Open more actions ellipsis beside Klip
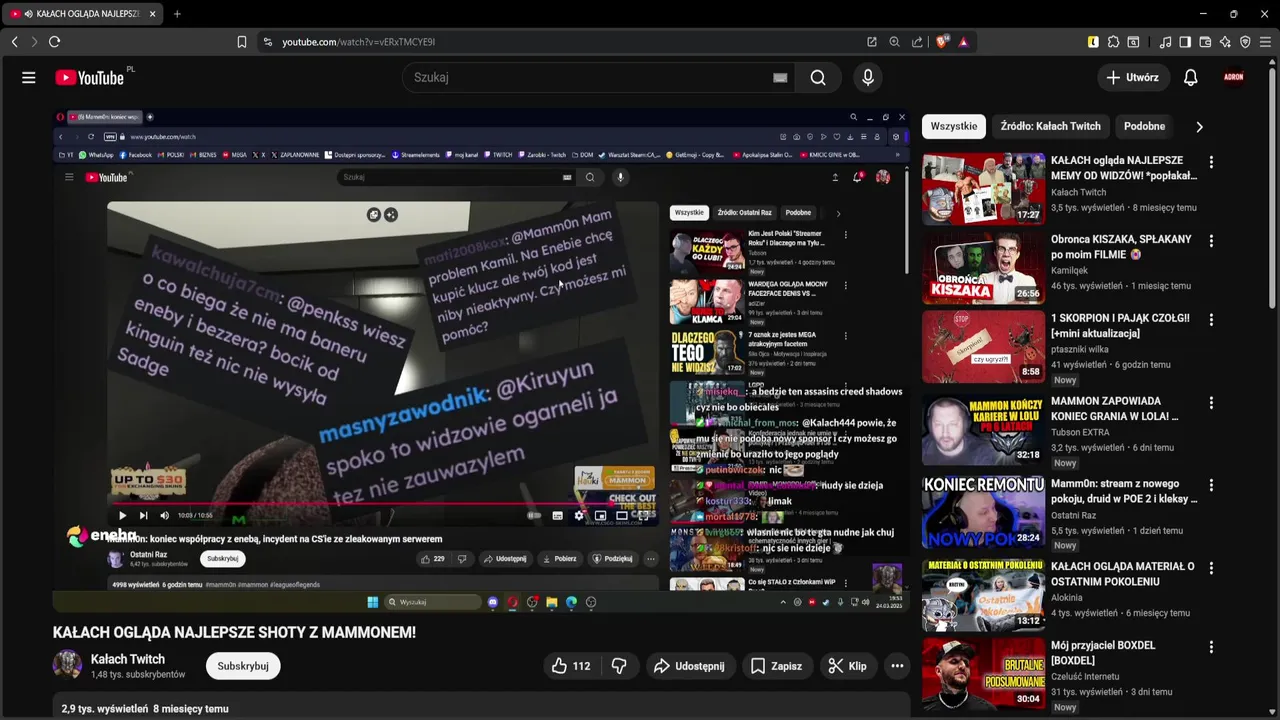 click(x=897, y=666)
